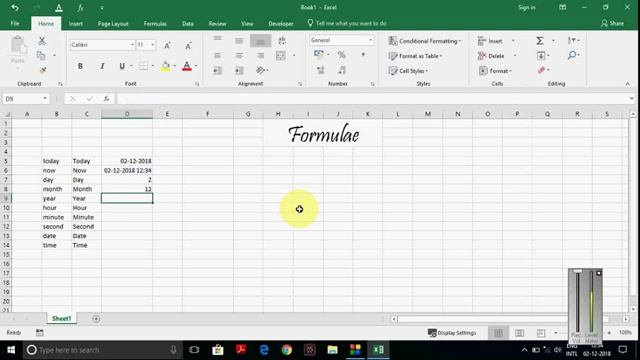This screenshot has width=640, height=360.
Task: Click the Wrap Text icon
Action: tap(282, 40)
